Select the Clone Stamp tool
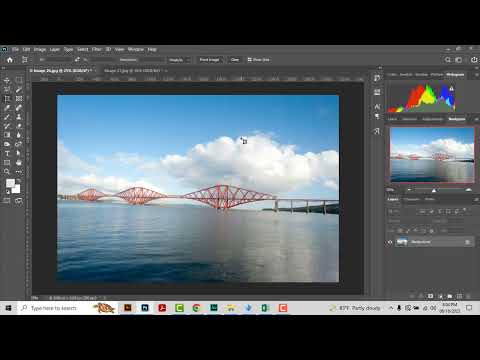 coord(19,117)
